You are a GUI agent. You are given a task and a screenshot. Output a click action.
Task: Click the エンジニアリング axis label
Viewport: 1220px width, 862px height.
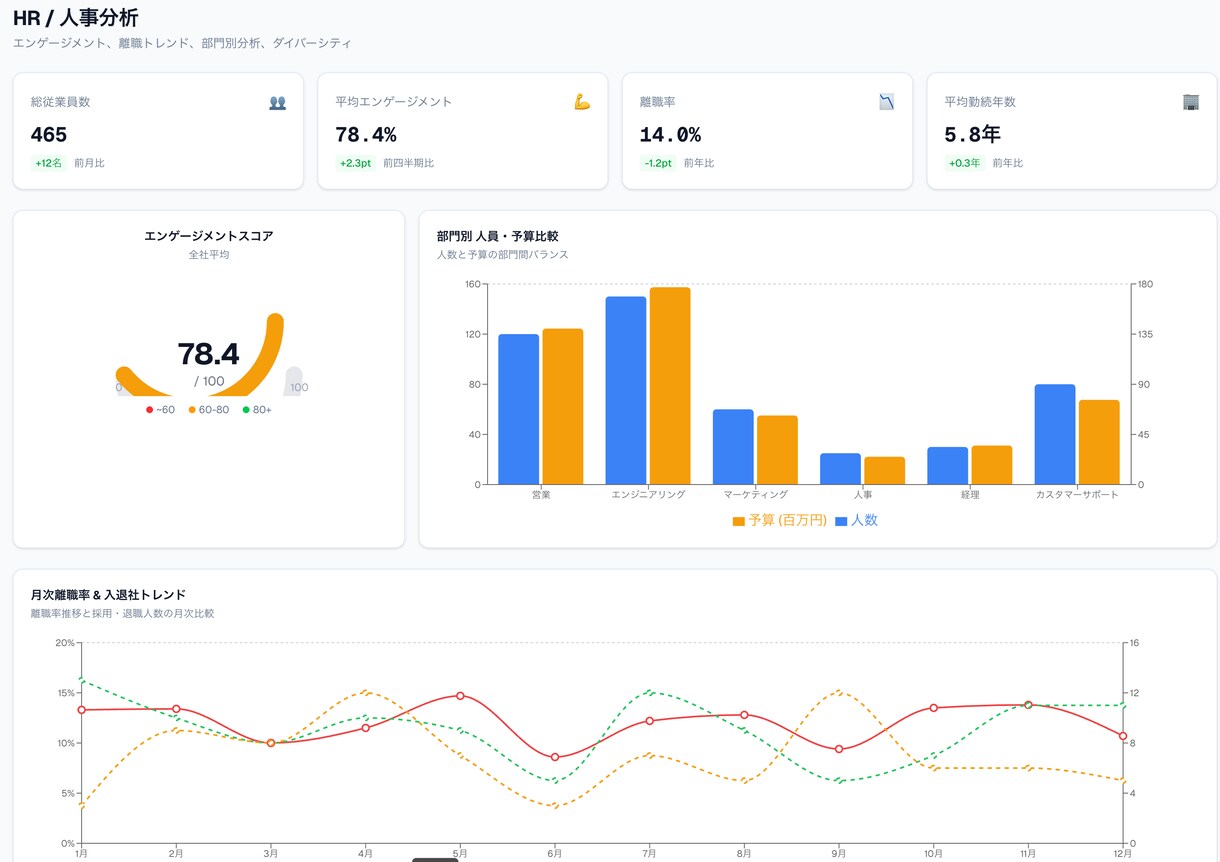tap(648, 495)
